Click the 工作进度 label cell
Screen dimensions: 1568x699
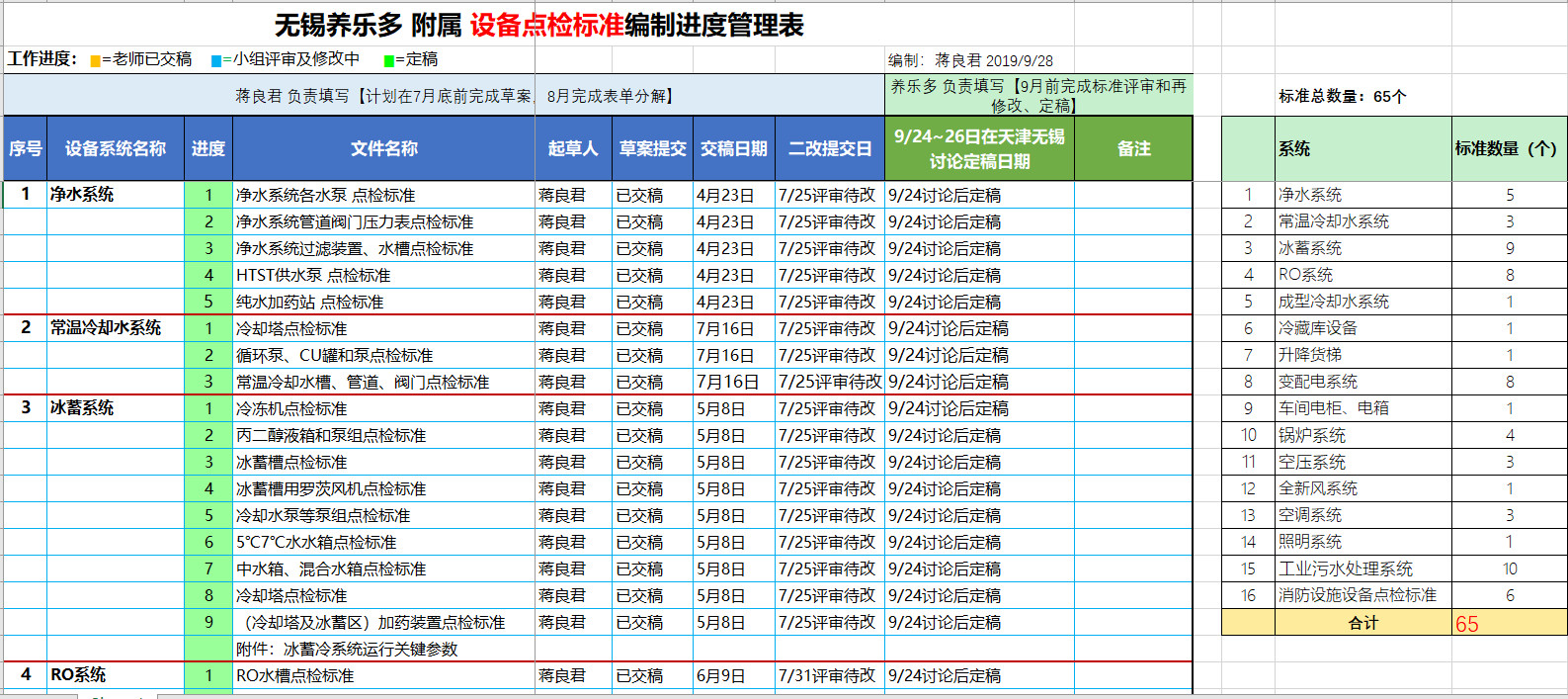tap(42, 59)
